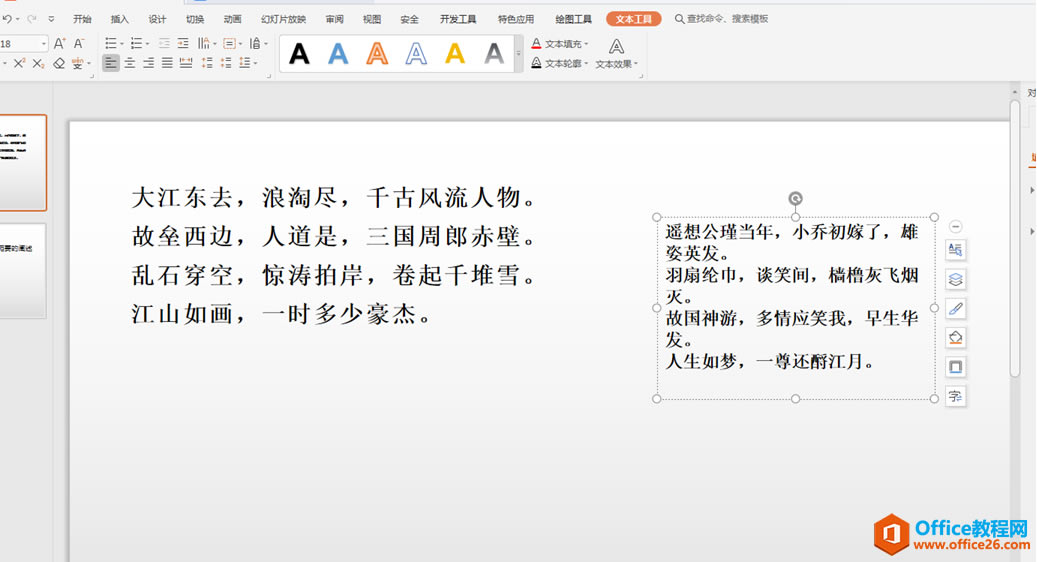Click the format brush icon beside text box
This screenshot has height=562, width=1037.
coord(956,309)
